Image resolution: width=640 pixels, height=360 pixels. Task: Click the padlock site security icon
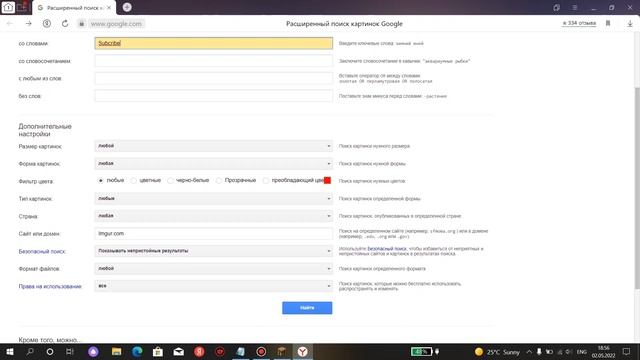[82, 24]
